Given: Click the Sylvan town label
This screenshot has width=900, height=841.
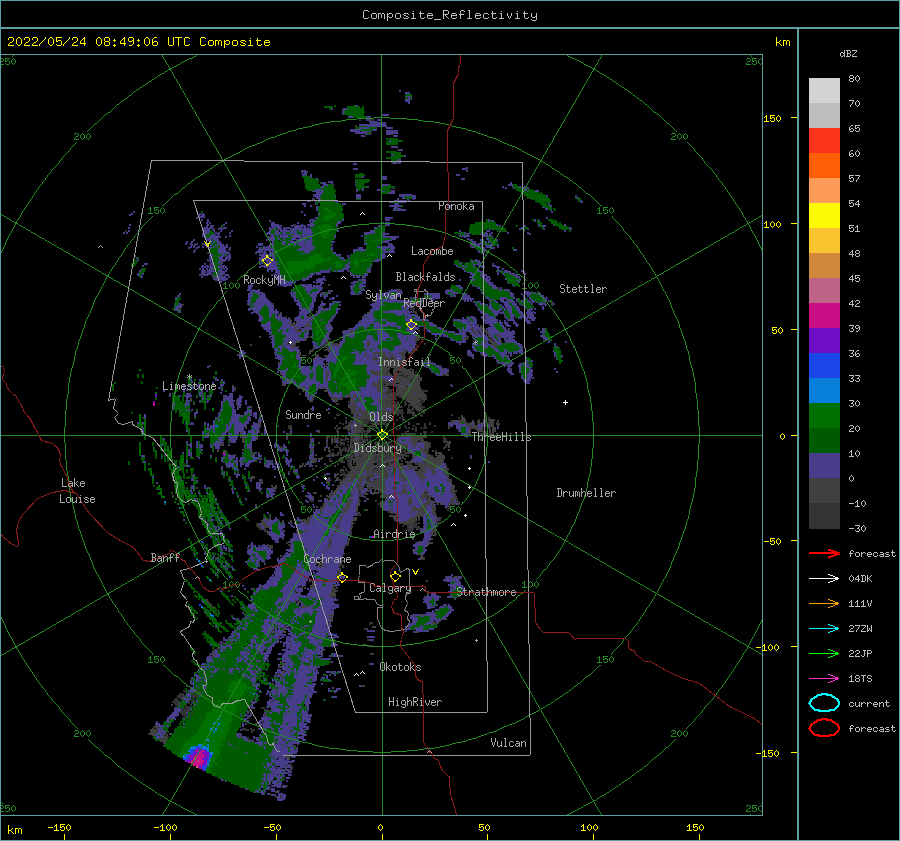Looking at the screenshot, I should [383, 295].
